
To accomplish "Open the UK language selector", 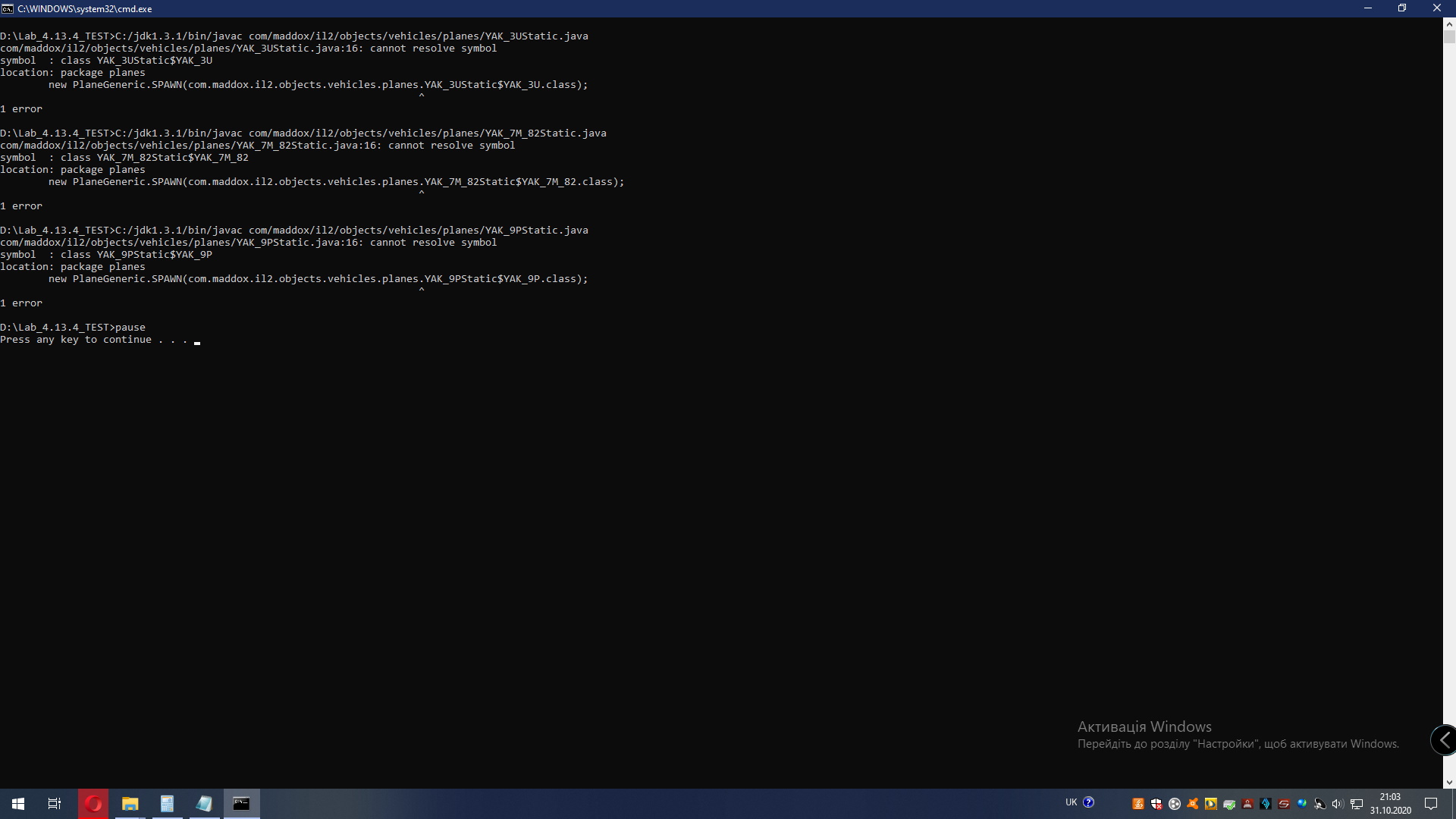I will coord(1071,802).
